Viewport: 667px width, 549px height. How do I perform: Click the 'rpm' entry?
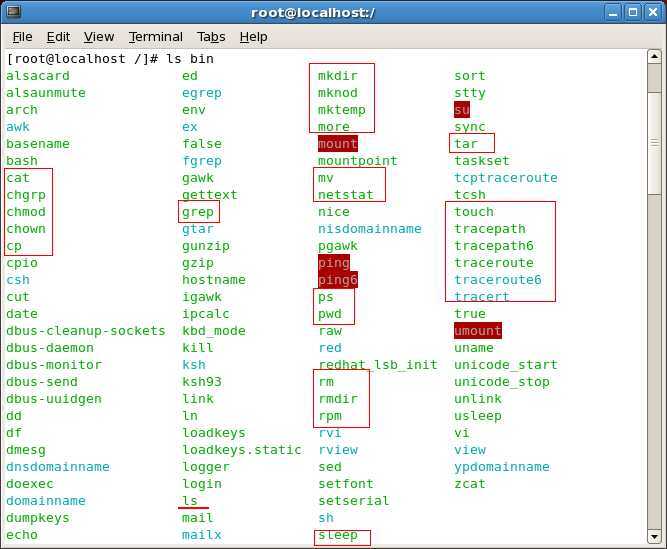pos(330,416)
